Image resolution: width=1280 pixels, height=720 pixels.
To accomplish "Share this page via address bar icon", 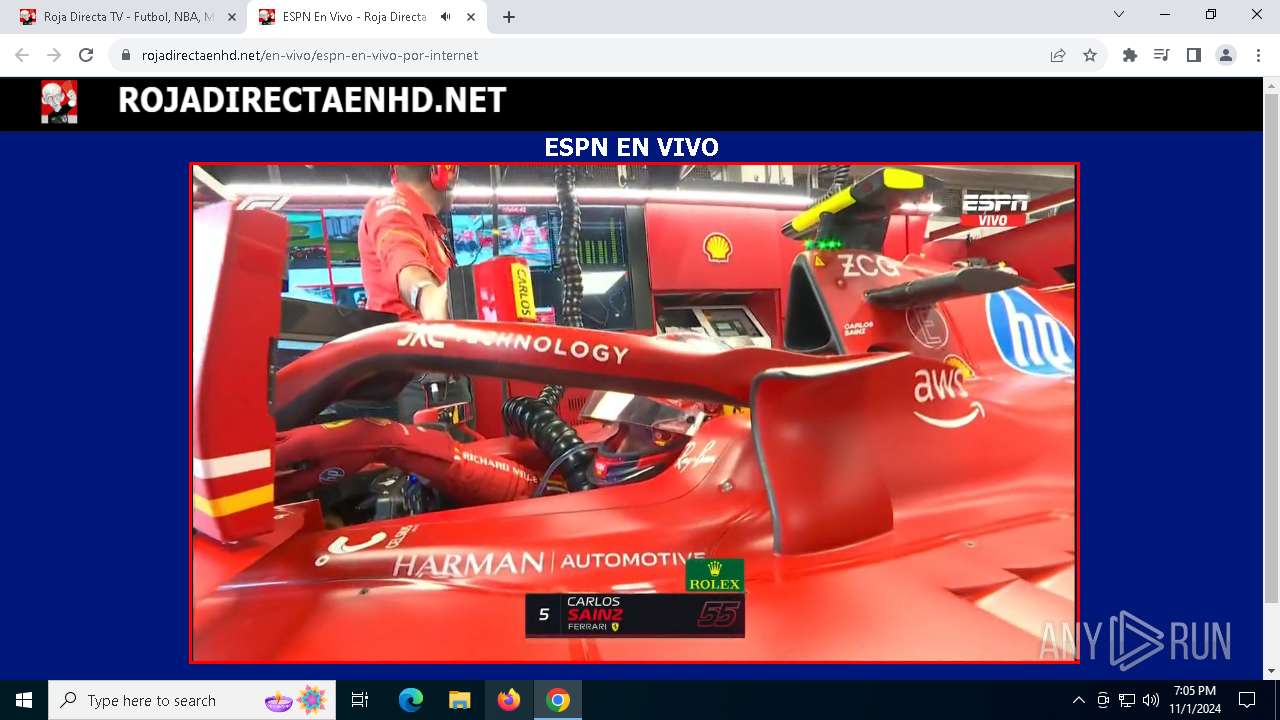I will click(1058, 56).
